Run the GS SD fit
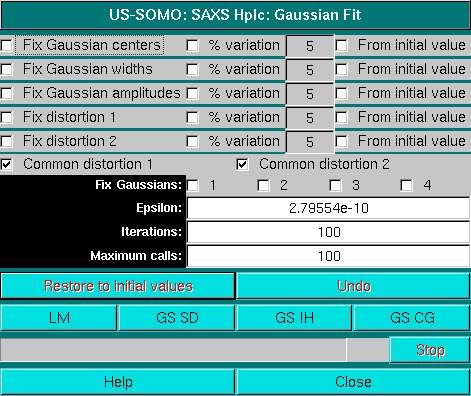Screen dimensions: 471x396 [x=177, y=318]
